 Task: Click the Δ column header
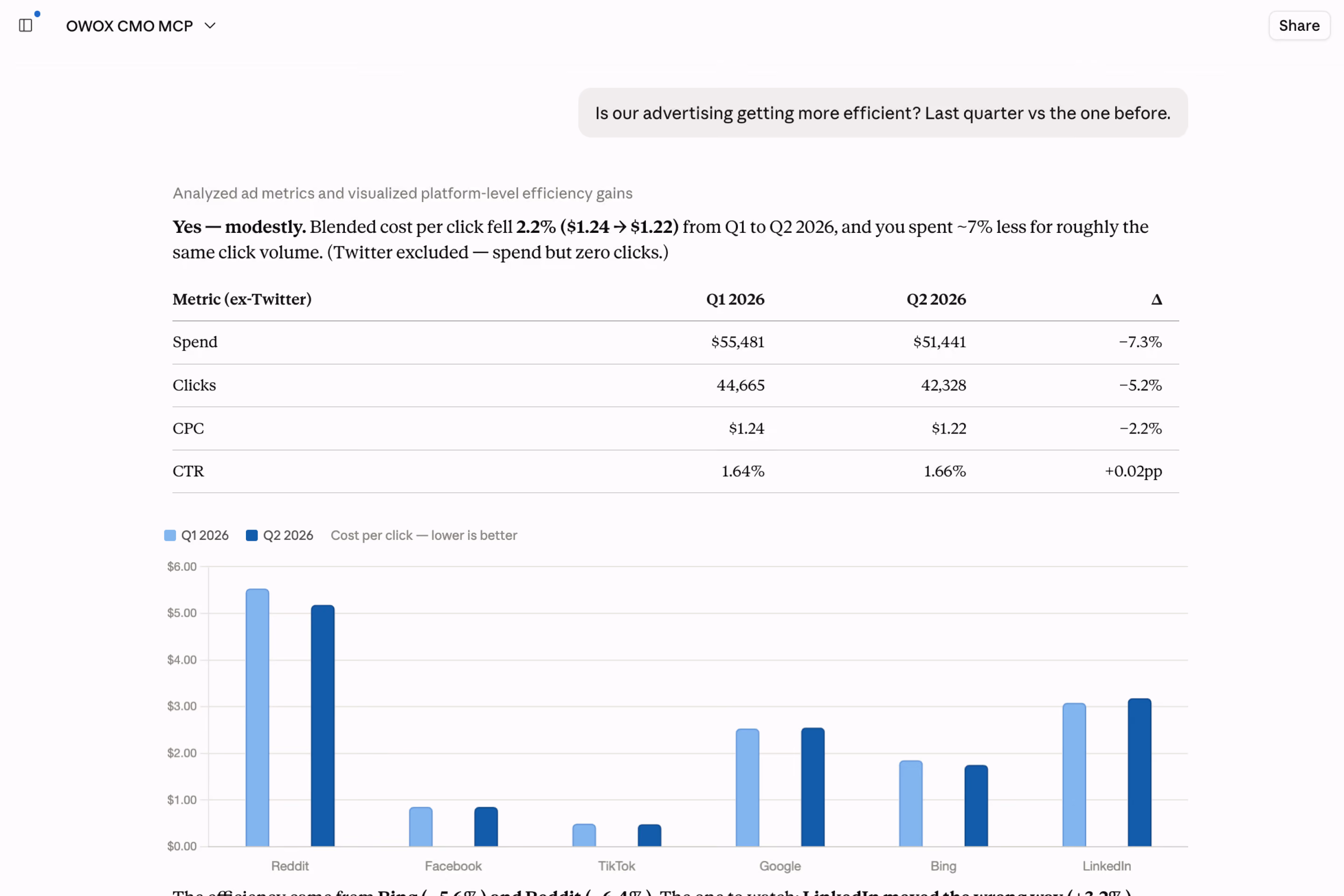point(1156,300)
